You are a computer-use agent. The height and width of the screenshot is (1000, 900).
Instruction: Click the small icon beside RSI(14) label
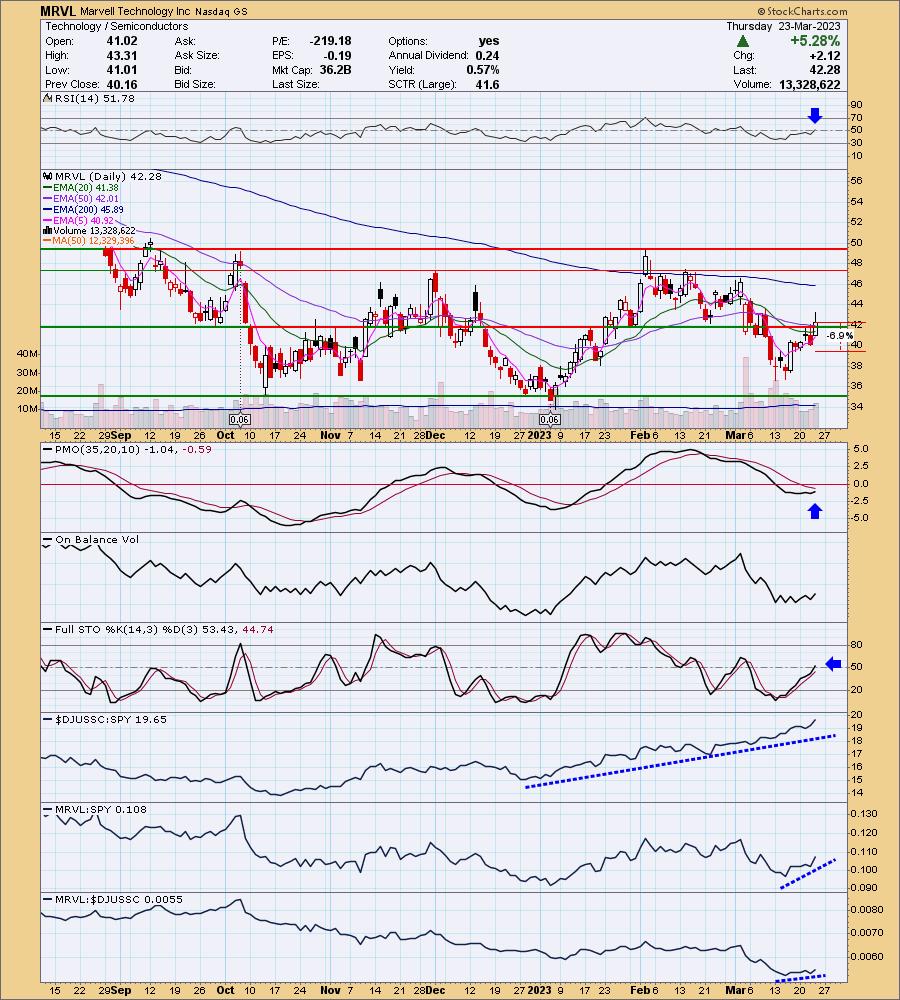tap(47, 98)
